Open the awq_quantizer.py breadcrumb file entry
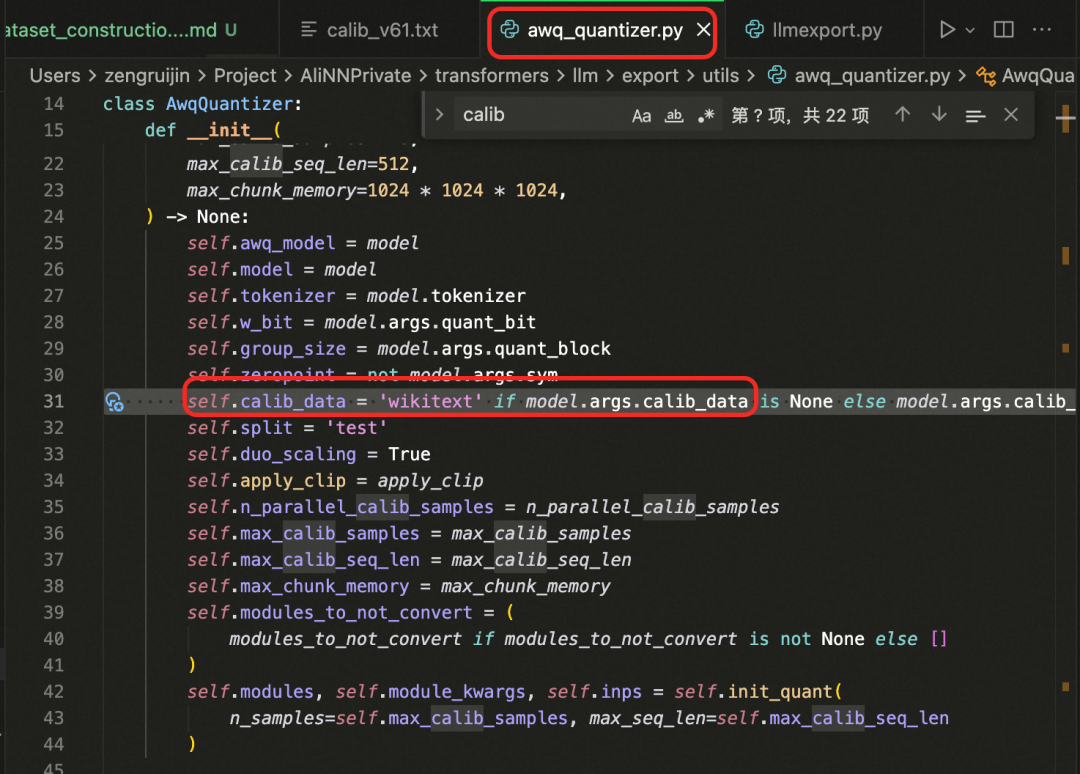Image resolution: width=1080 pixels, height=774 pixels. [x=872, y=76]
